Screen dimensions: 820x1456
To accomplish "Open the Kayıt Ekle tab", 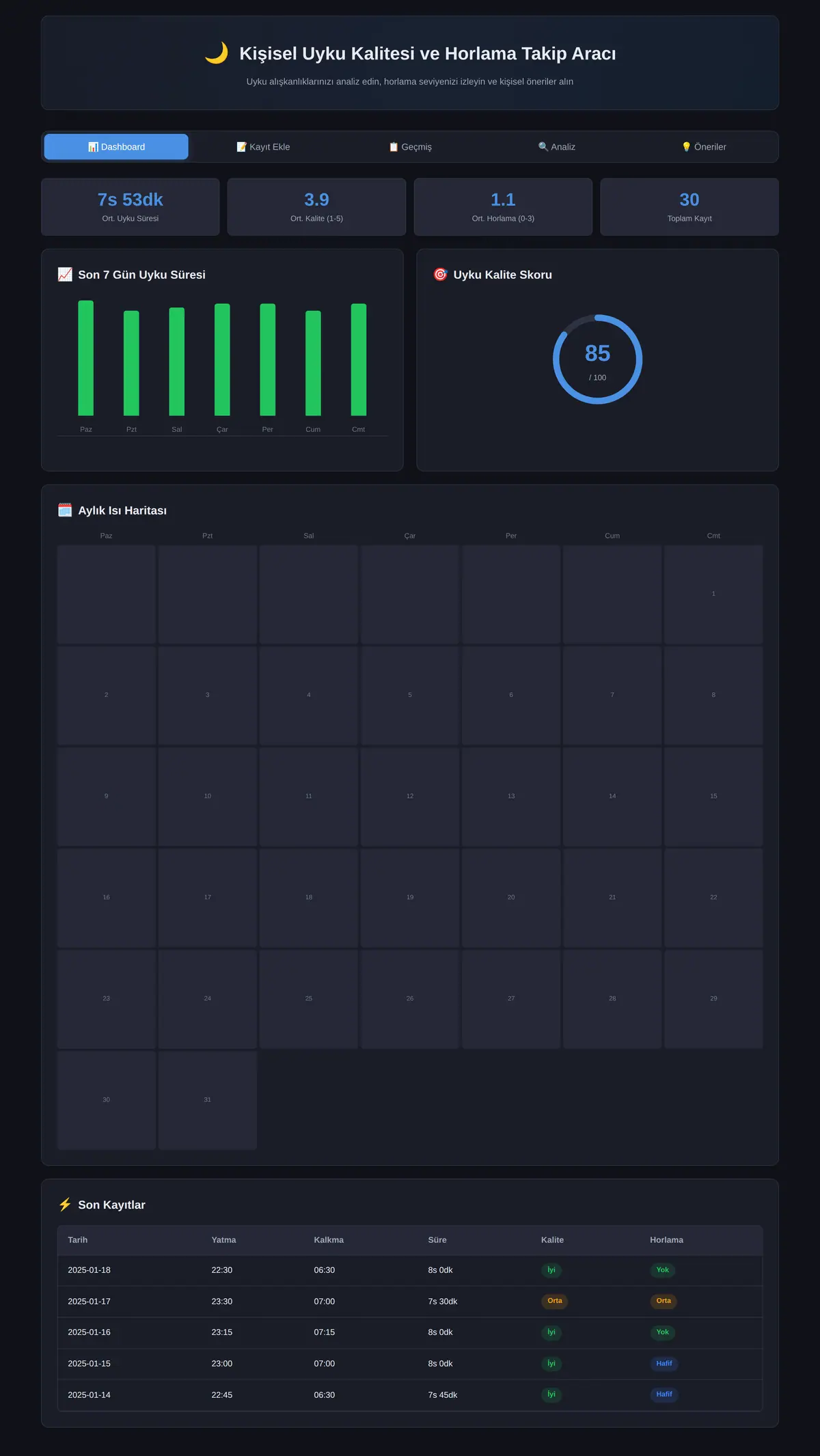I will pos(263,147).
